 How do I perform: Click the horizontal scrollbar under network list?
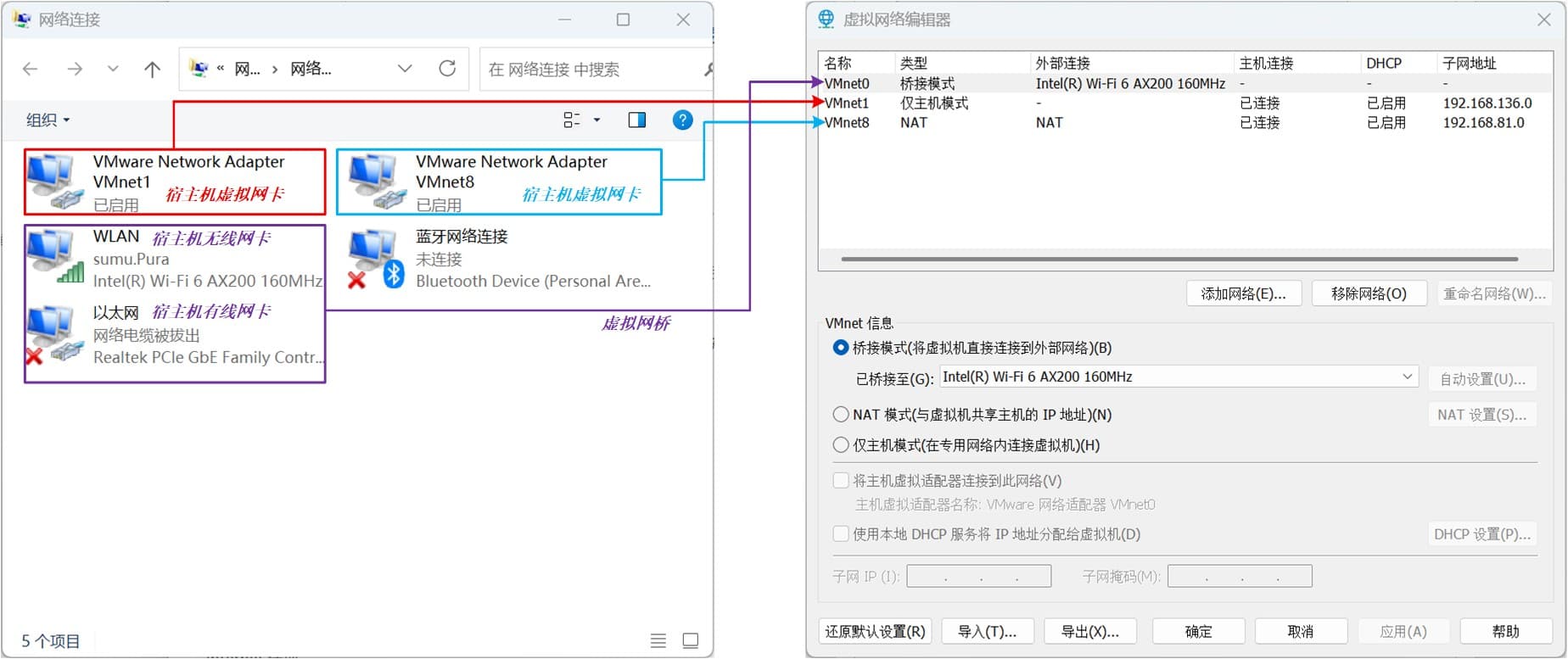pyautogui.click(x=1179, y=260)
